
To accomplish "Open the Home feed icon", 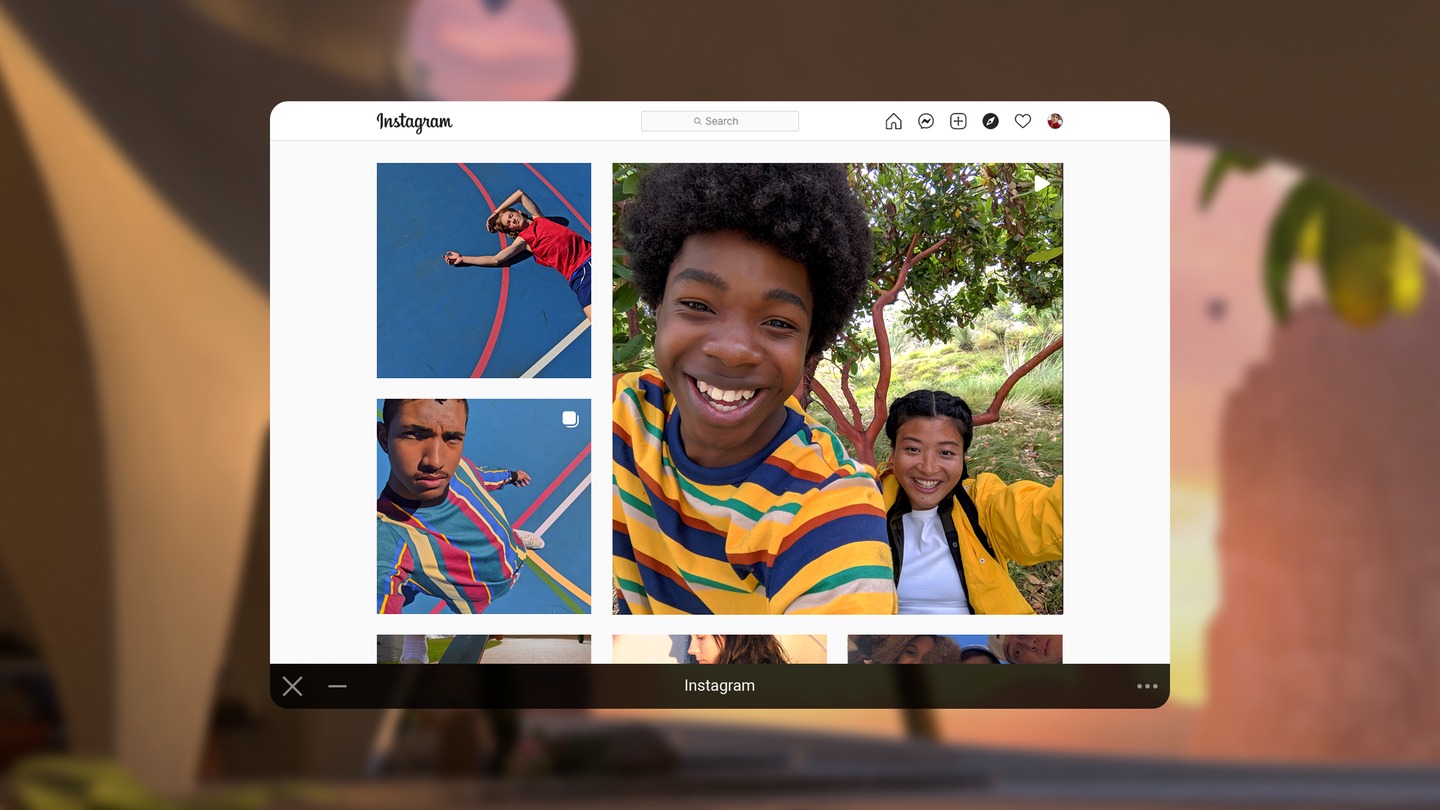I will tap(893, 120).
